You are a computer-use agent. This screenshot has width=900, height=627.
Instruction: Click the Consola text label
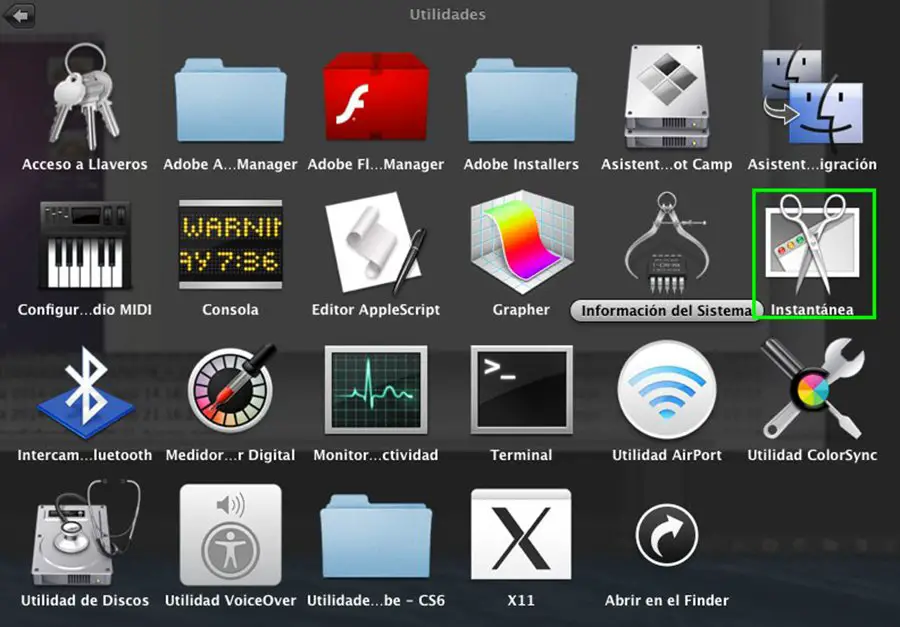coord(230,310)
